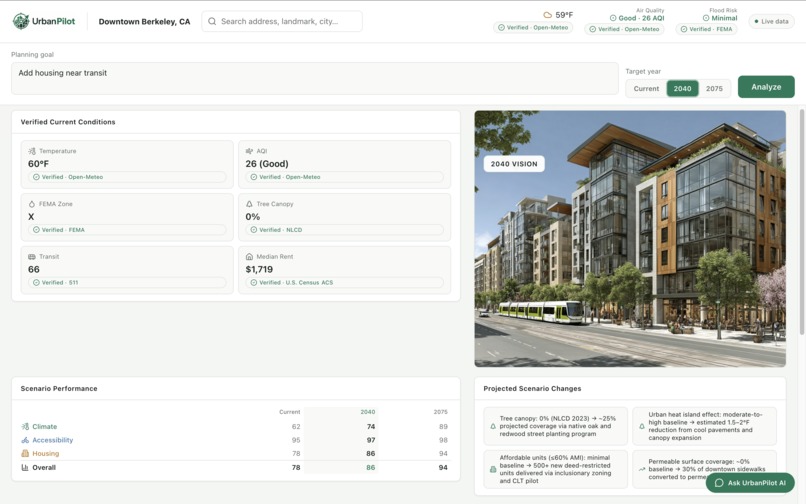Screen dimensions: 806x504
Task: Click the Overall 2040 score of 86
Action: (x=371, y=467)
